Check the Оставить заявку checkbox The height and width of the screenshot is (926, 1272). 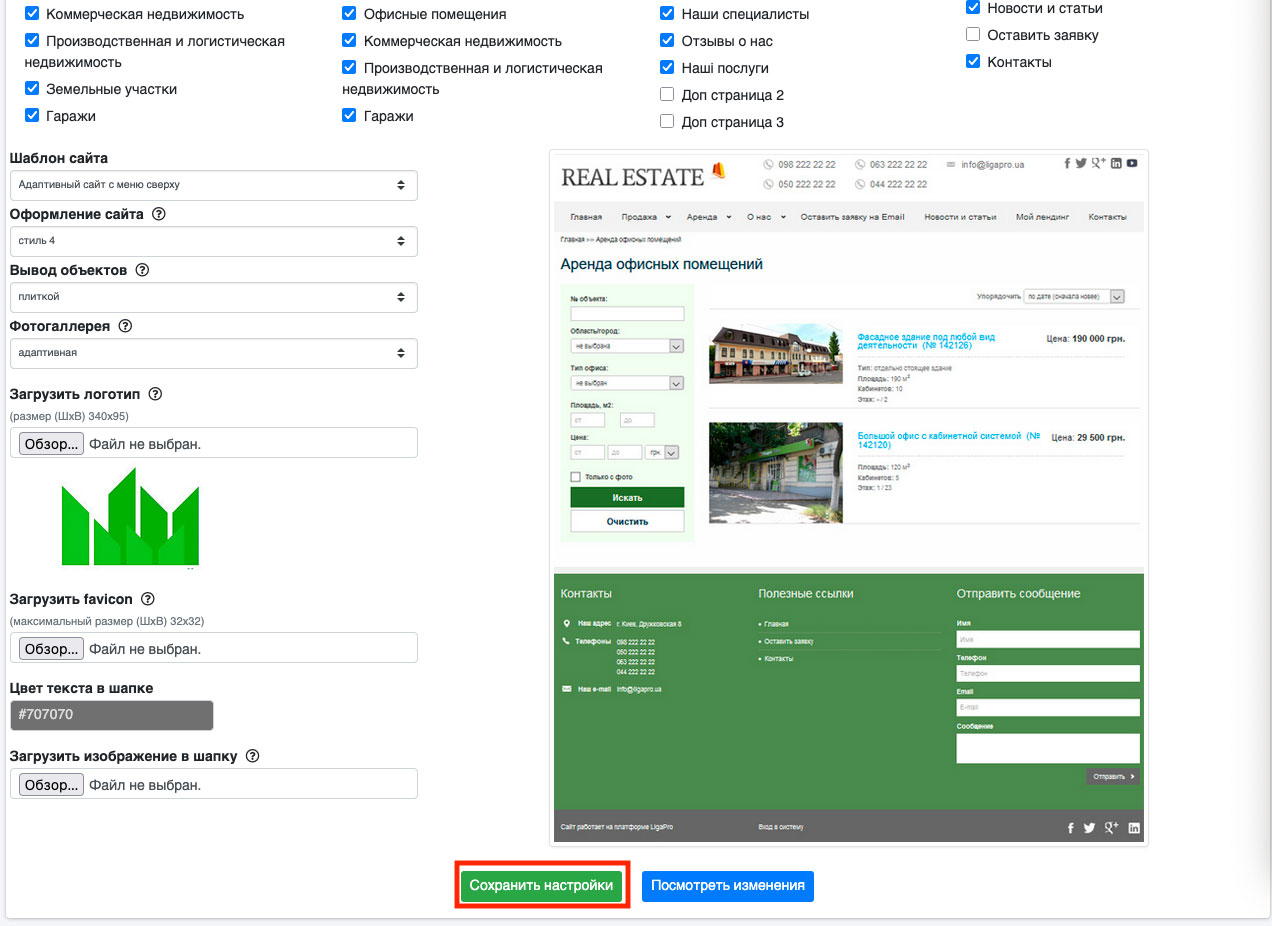(x=973, y=35)
